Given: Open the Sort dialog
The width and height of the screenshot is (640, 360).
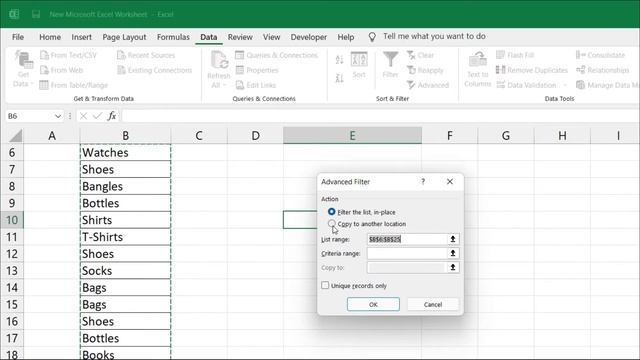Looking at the screenshot, I should tap(359, 64).
